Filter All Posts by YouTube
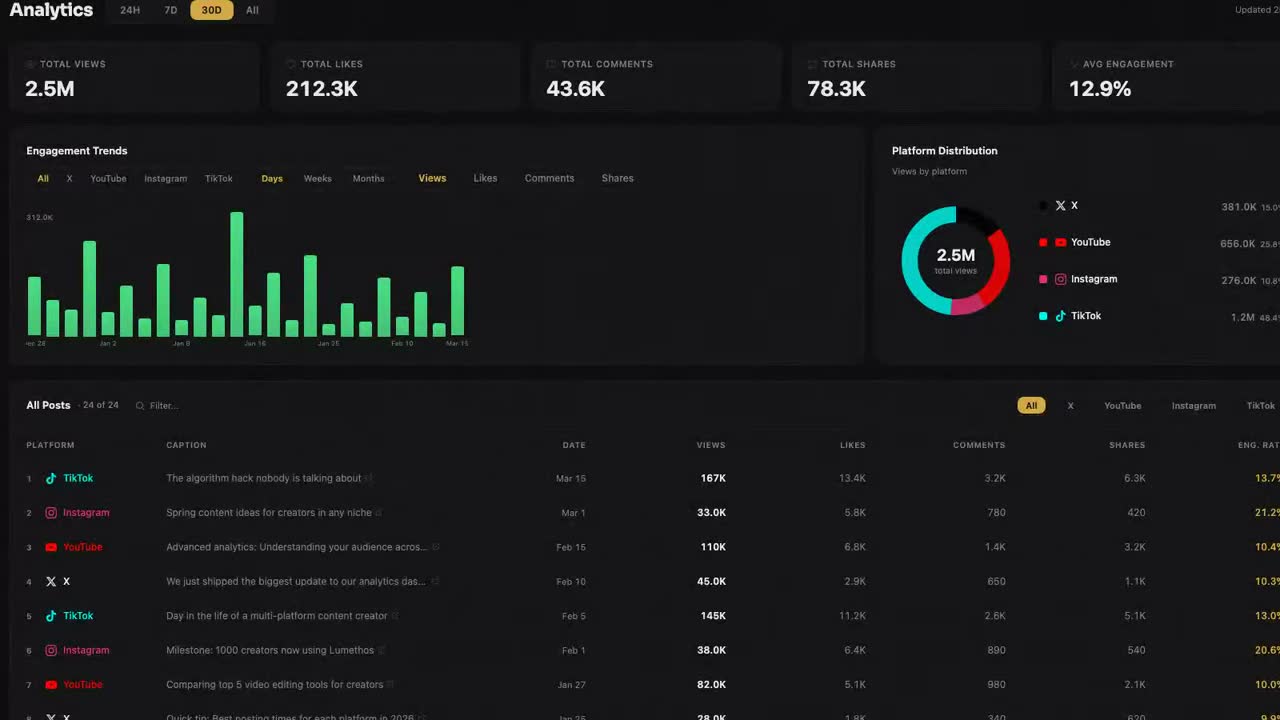Viewport: 1280px width, 720px height. point(1123,406)
